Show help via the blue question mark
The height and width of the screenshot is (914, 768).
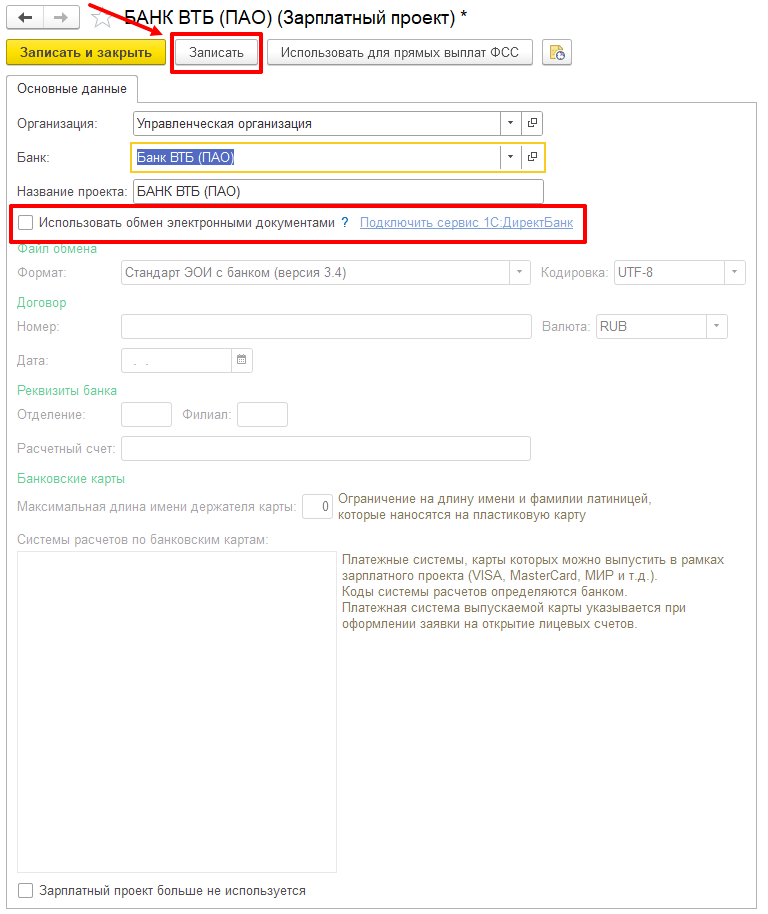click(x=345, y=223)
